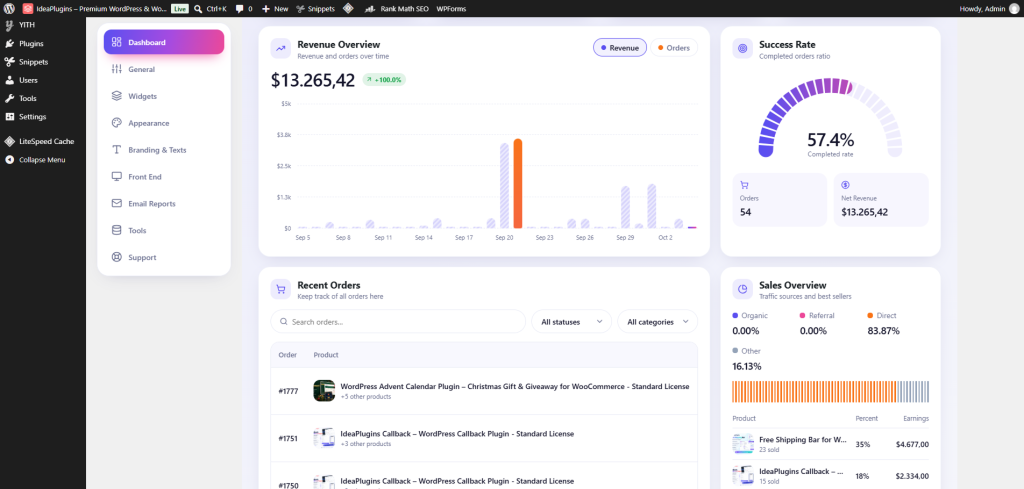Image resolution: width=1024 pixels, height=489 pixels.
Task: Click the Orders 54 stat card
Action: (779, 200)
